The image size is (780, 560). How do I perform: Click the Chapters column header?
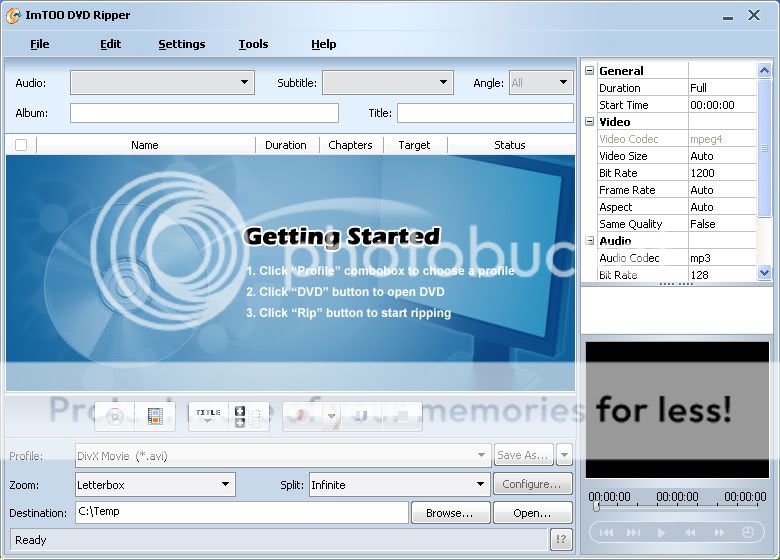pyautogui.click(x=351, y=145)
